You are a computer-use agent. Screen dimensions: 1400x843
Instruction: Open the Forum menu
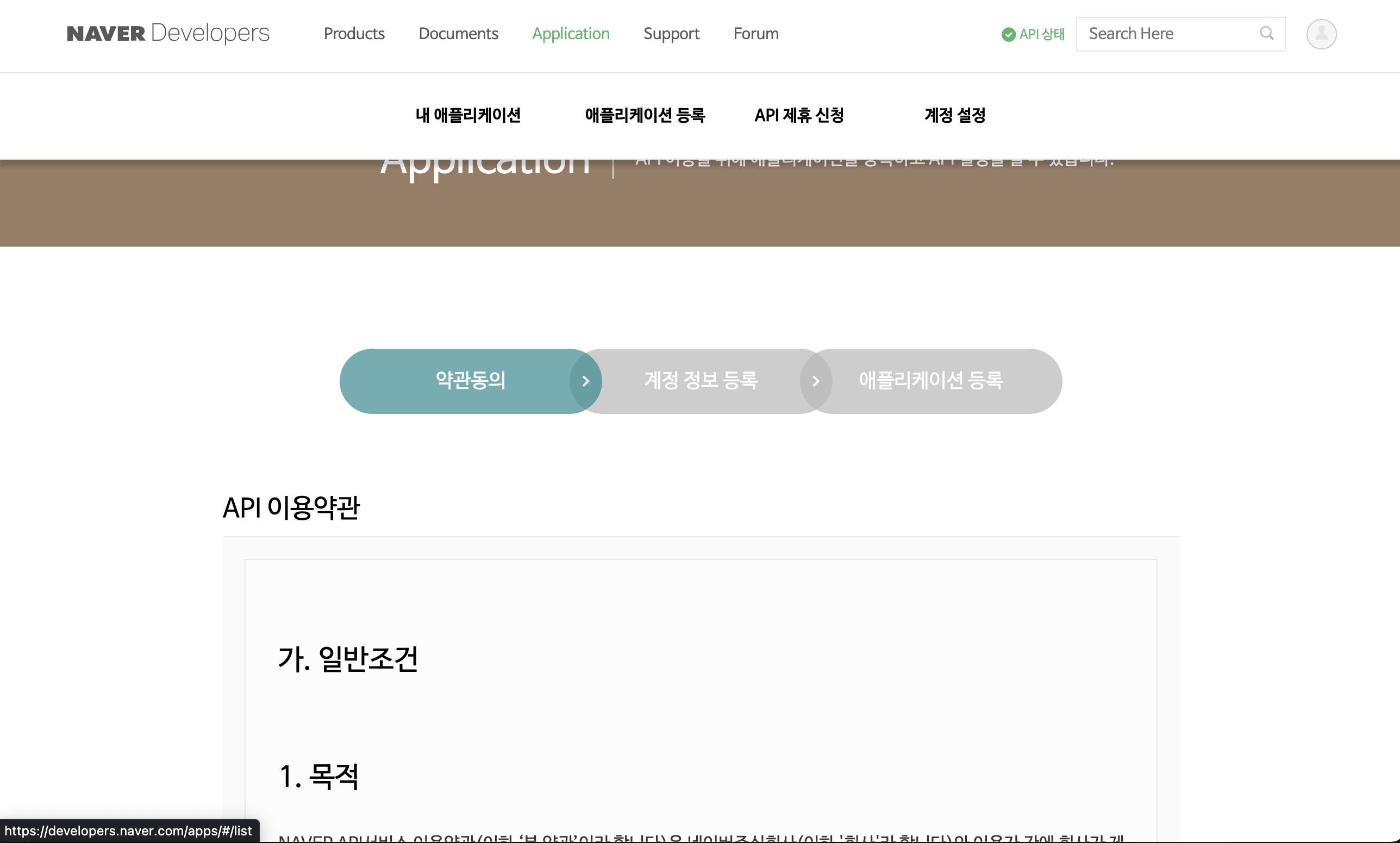click(x=755, y=34)
